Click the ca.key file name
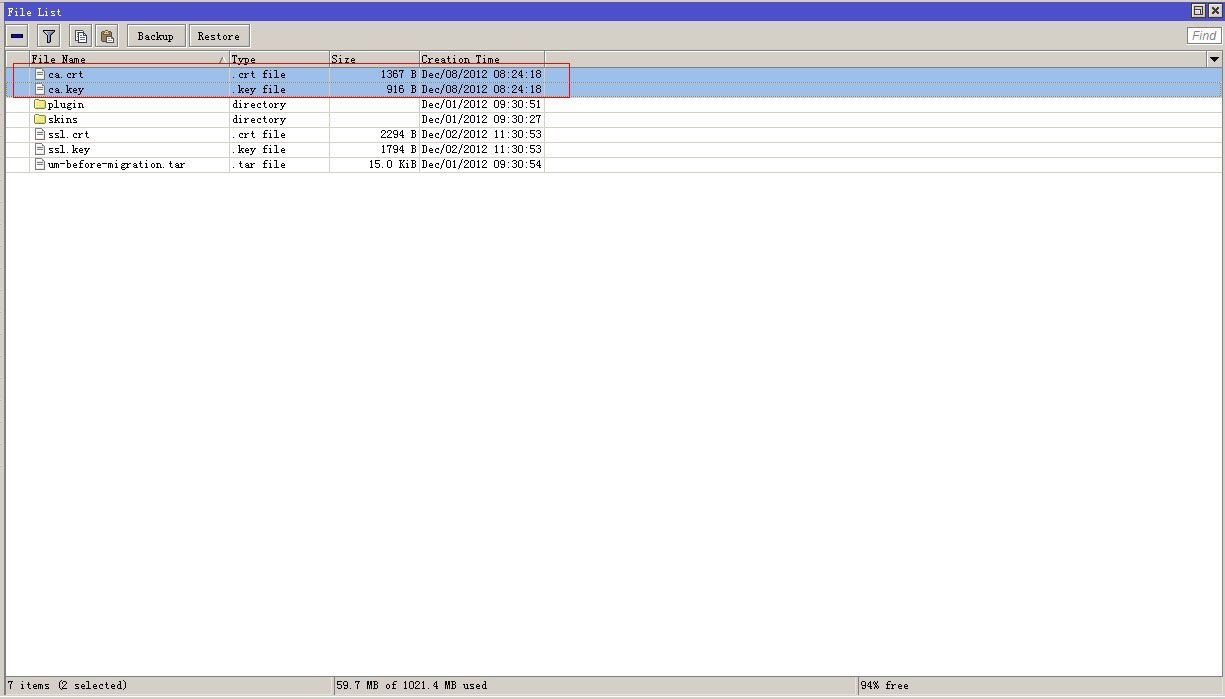The image size is (1225, 699). click(66, 89)
